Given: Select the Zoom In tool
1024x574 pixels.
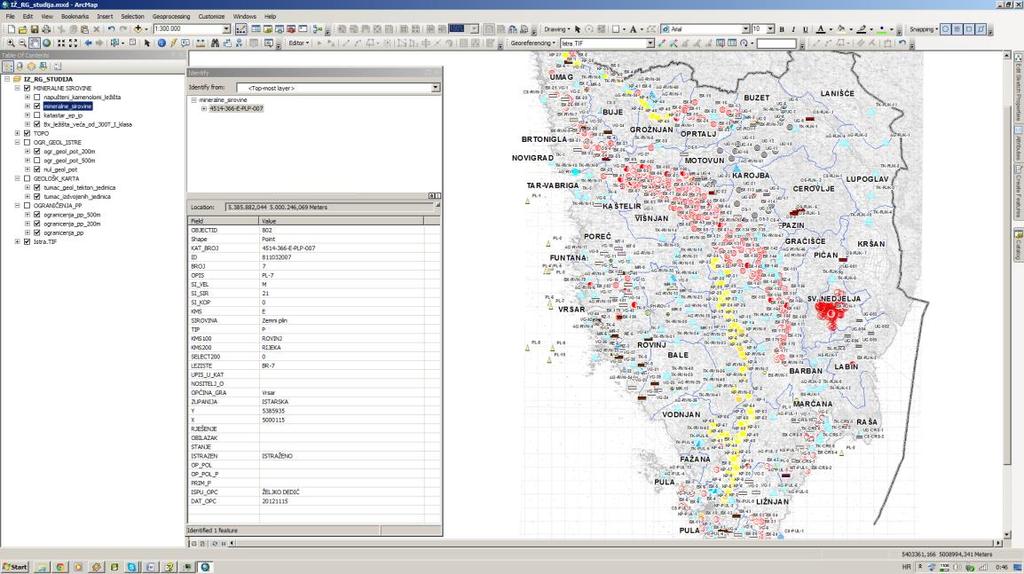Looking at the screenshot, I should tap(11, 43).
